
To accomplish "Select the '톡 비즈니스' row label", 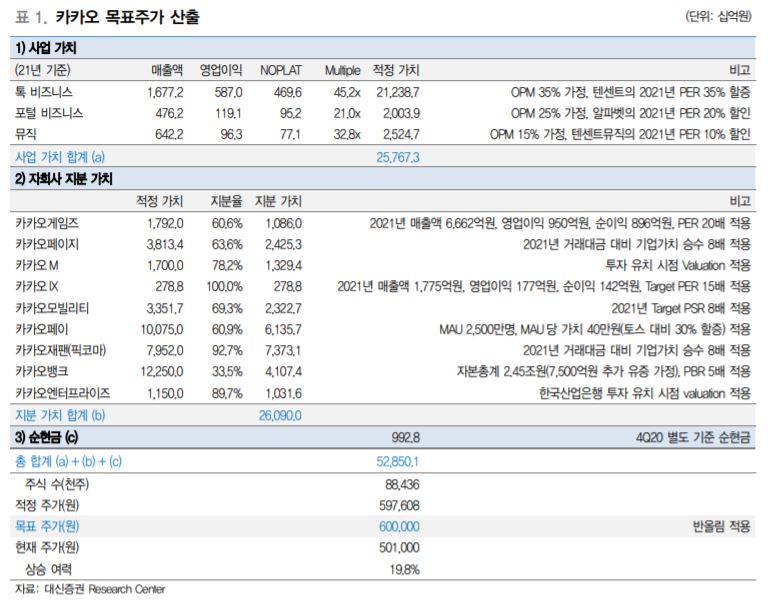I will pos(43,92).
